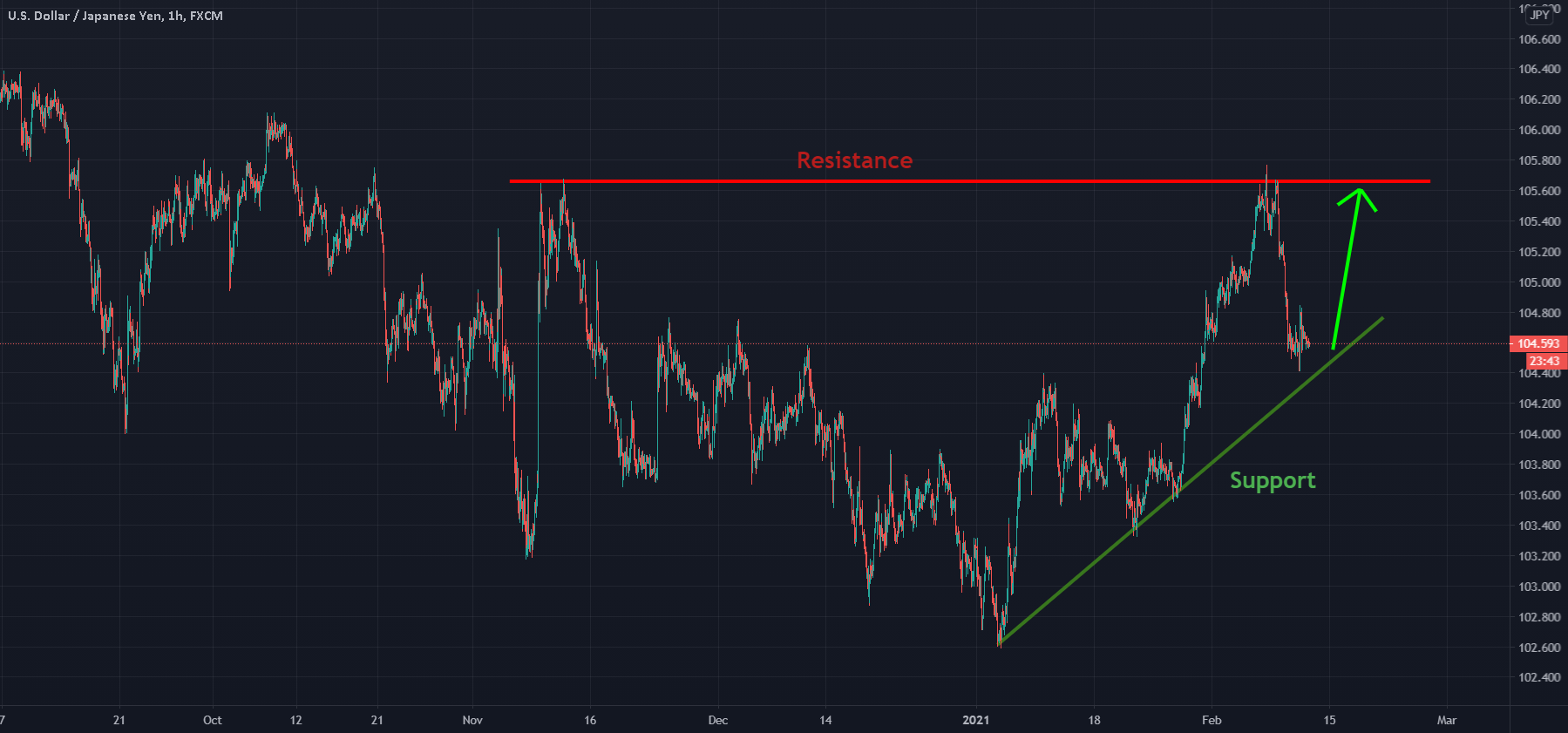Click the 2021 year label on time axis
This screenshot has width=1568, height=733.
click(x=975, y=720)
